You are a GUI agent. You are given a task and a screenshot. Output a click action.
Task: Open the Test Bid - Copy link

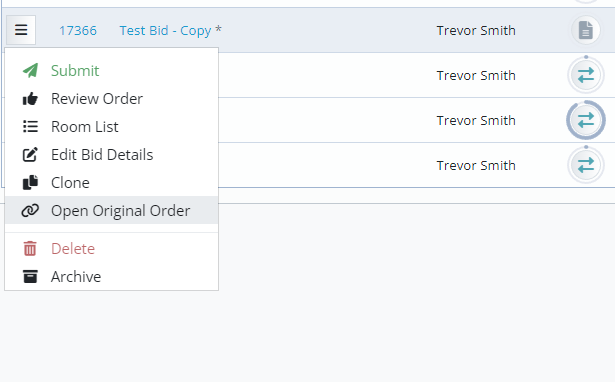pyautogui.click(x=165, y=31)
